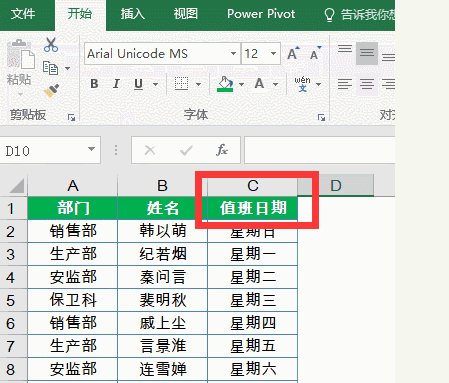
Task: Switch to the 插入 tab
Action: (133, 14)
